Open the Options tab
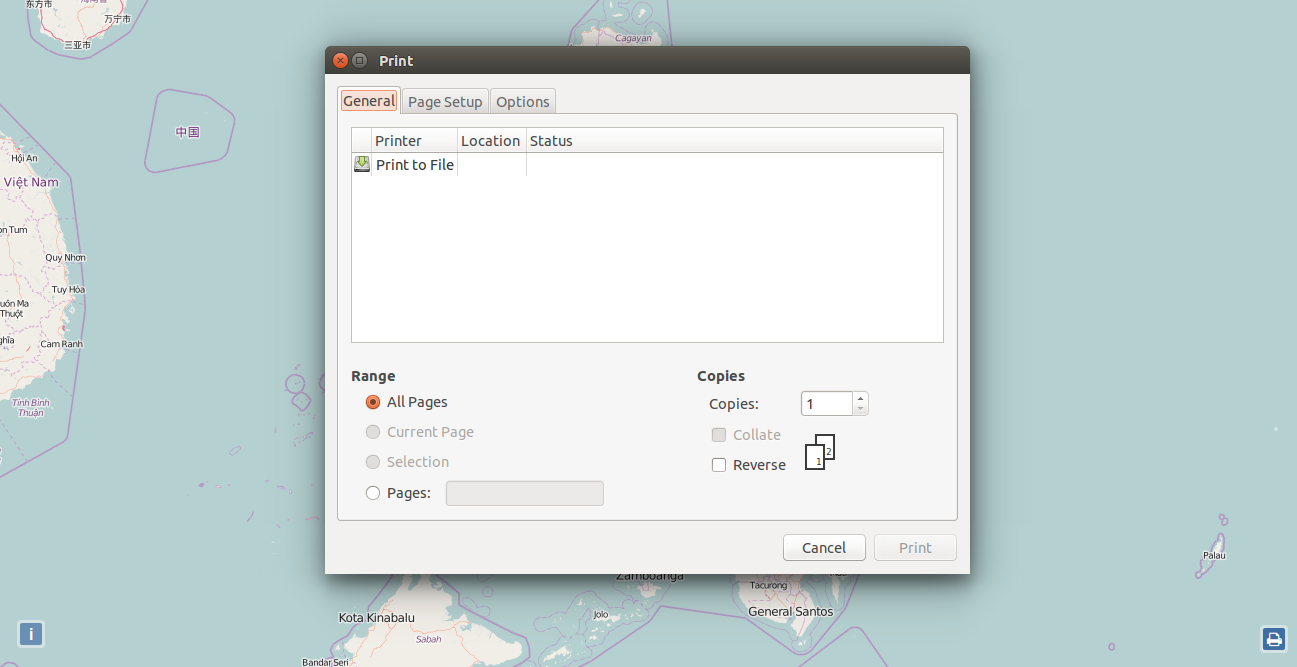 (x=523, y=102)
